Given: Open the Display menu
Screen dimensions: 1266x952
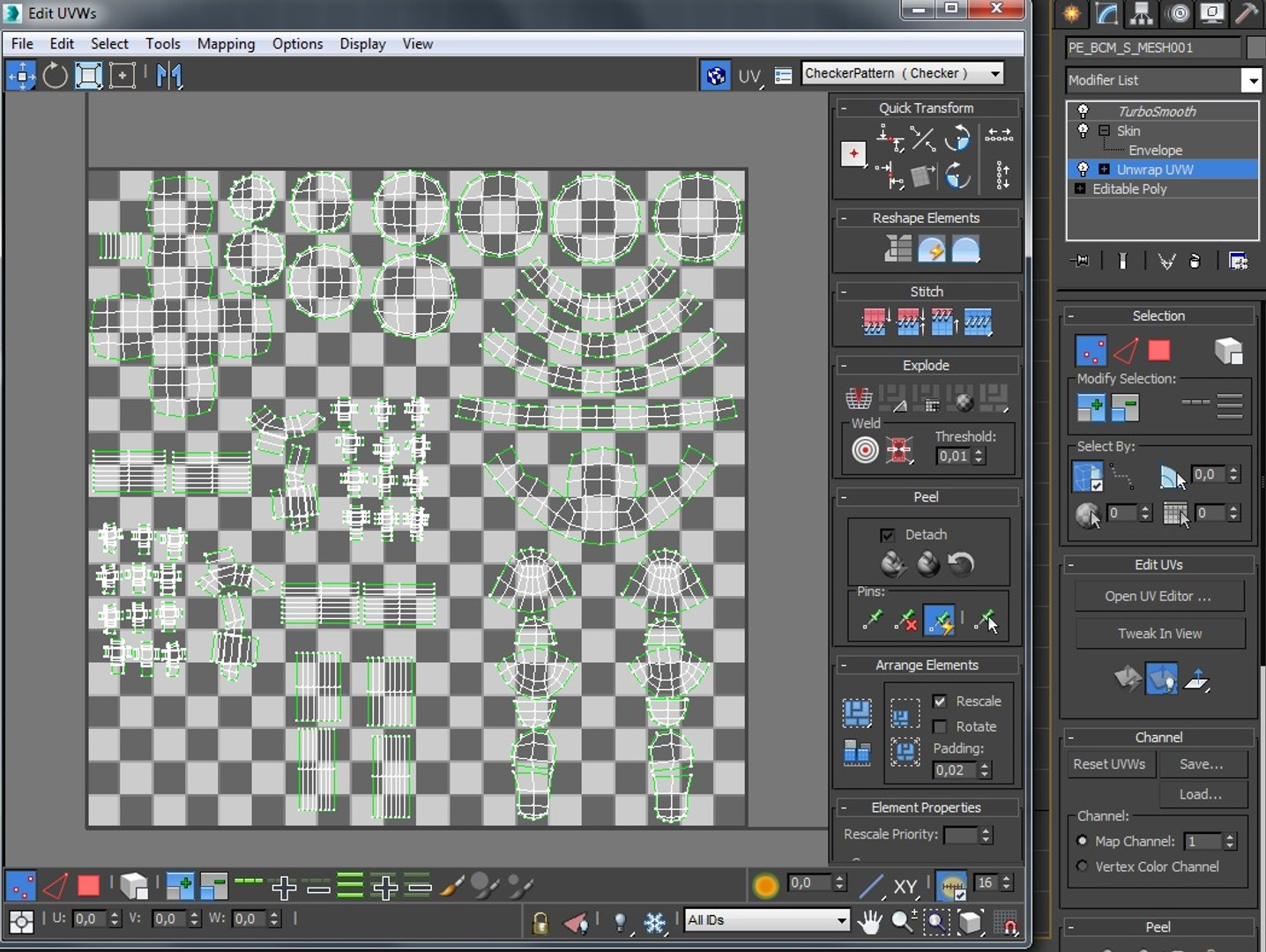Looking at the screenshot, I should 362,44.
